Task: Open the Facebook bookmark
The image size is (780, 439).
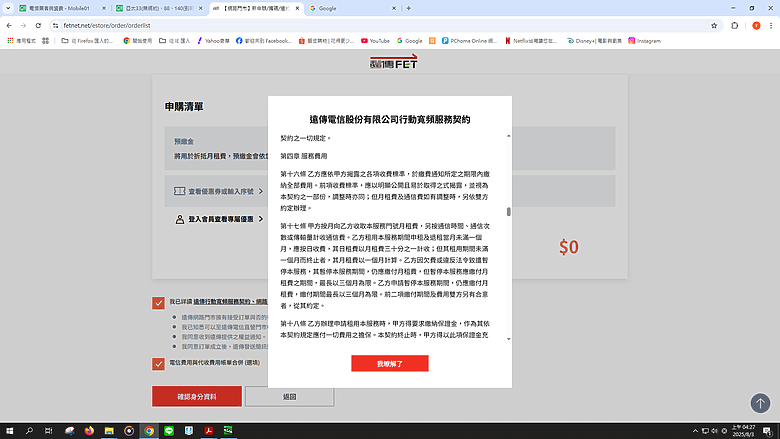Action: [x=264, y=41]
